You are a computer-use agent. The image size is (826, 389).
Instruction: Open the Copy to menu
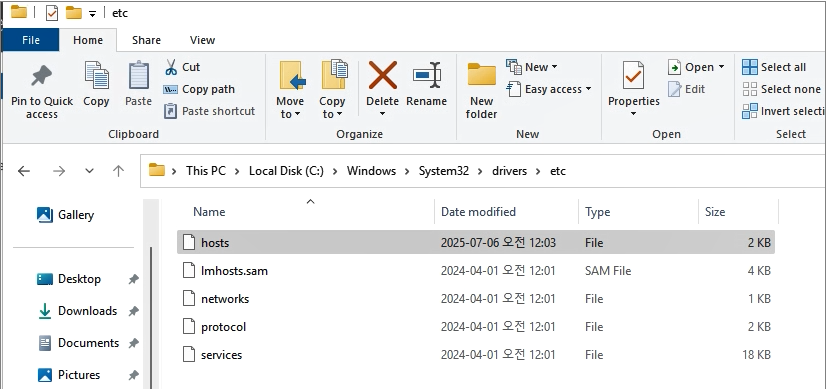(332, 91)
